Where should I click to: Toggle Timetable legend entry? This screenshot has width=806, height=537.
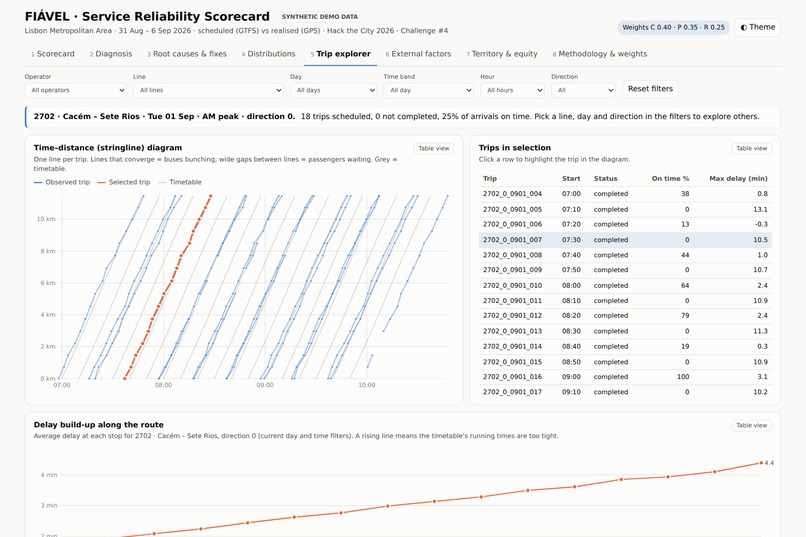179,182
